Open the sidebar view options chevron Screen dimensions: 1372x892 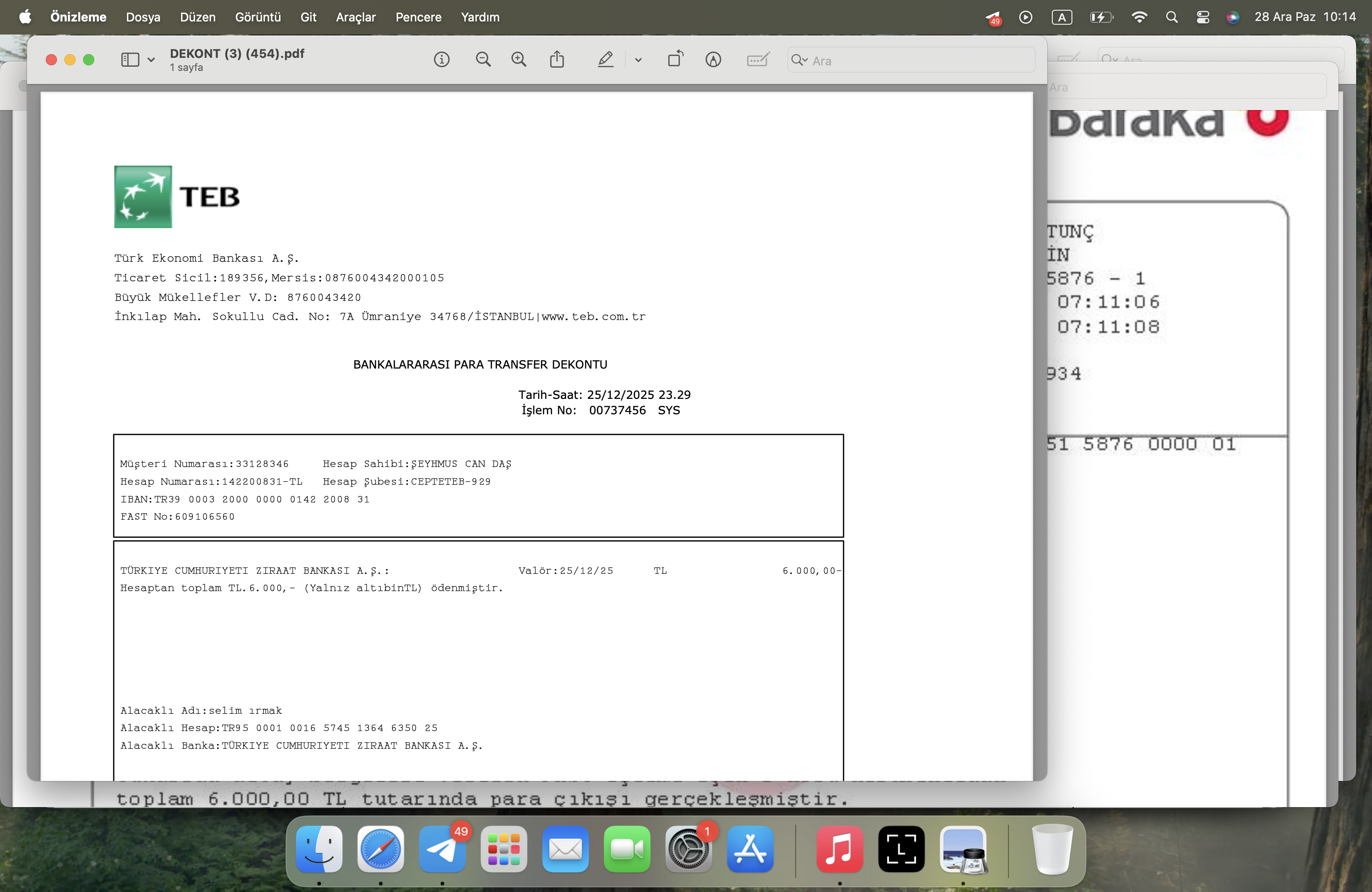coord(151,59)
